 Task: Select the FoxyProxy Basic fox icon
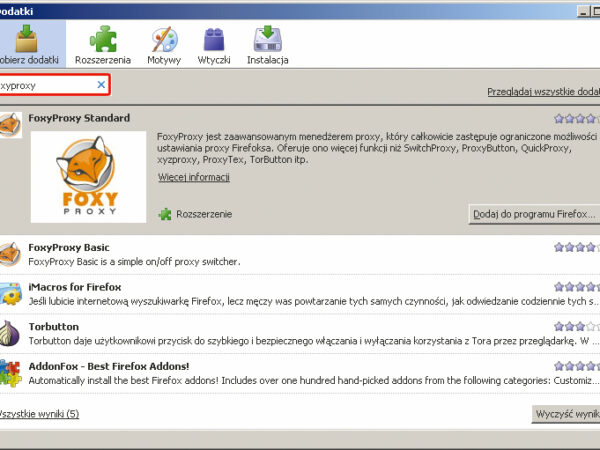[9, 254]
